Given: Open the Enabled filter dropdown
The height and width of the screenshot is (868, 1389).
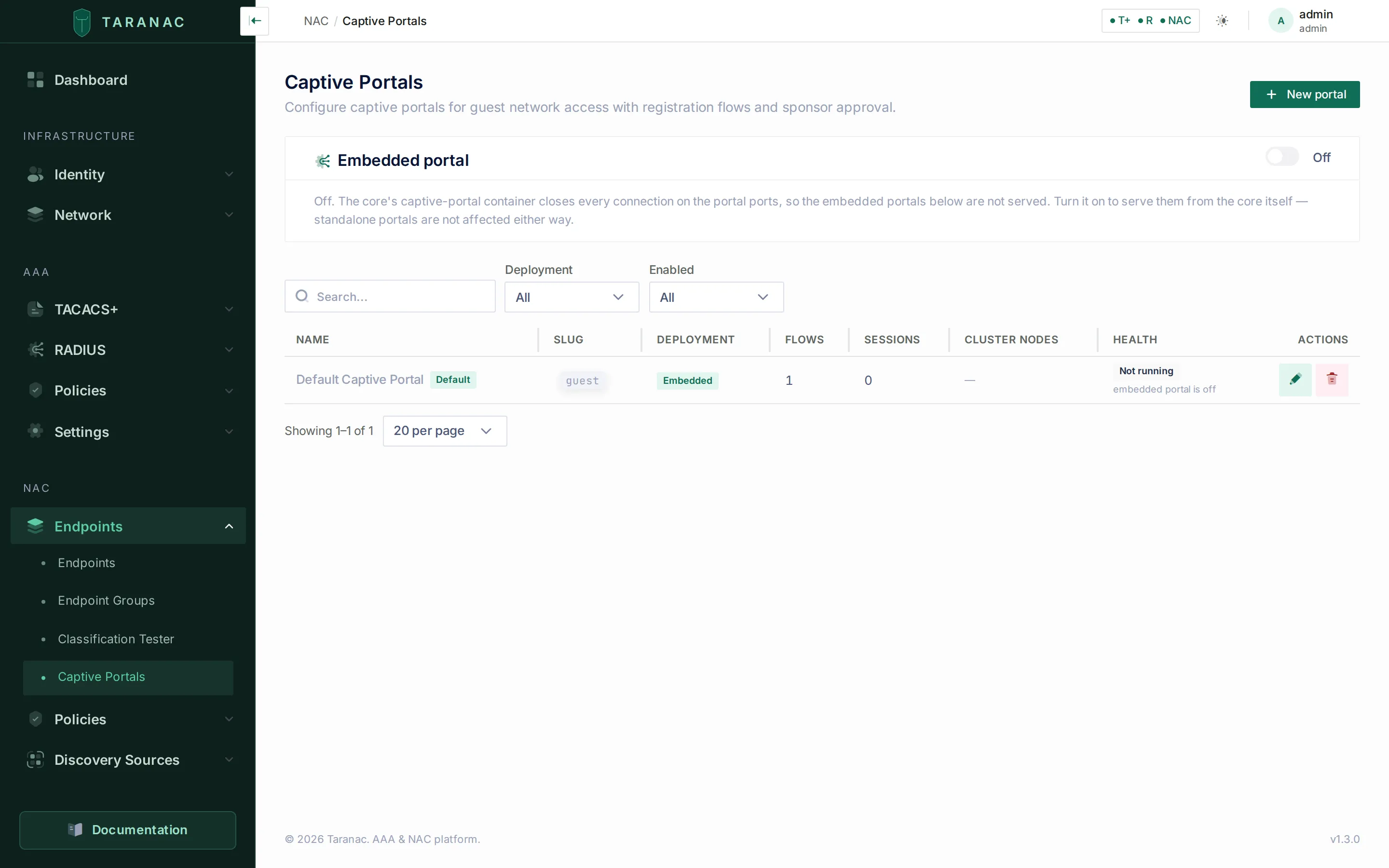Looking at the screenshot, I should [x=716, y=297].
